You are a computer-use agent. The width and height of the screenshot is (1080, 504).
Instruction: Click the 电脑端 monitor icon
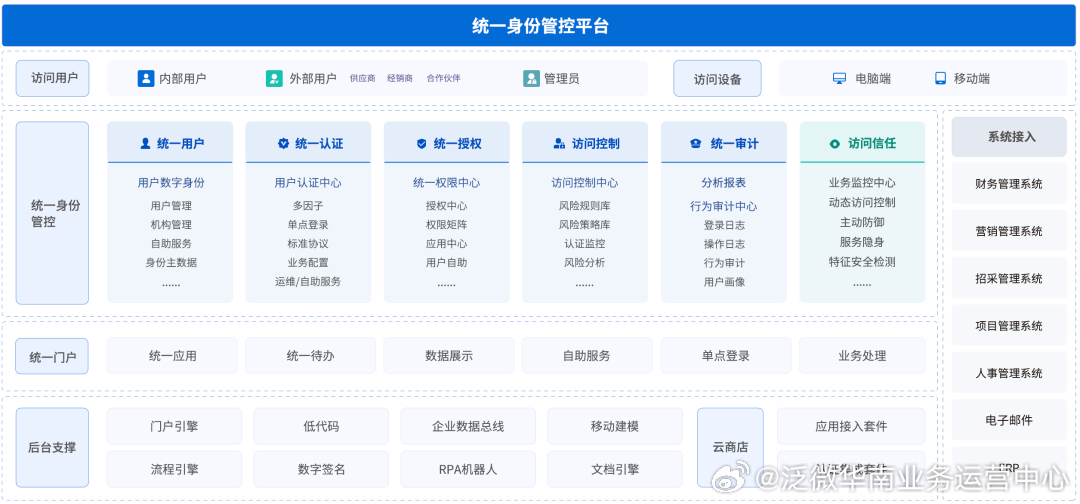840,78
